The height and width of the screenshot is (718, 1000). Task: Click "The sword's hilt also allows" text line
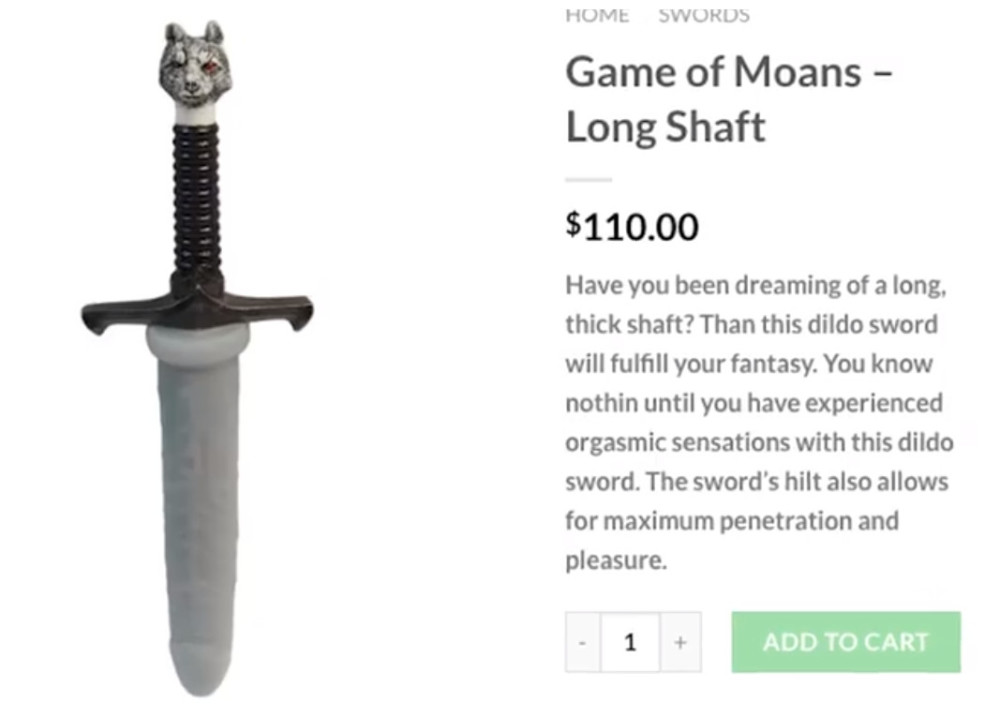(797, 481)
